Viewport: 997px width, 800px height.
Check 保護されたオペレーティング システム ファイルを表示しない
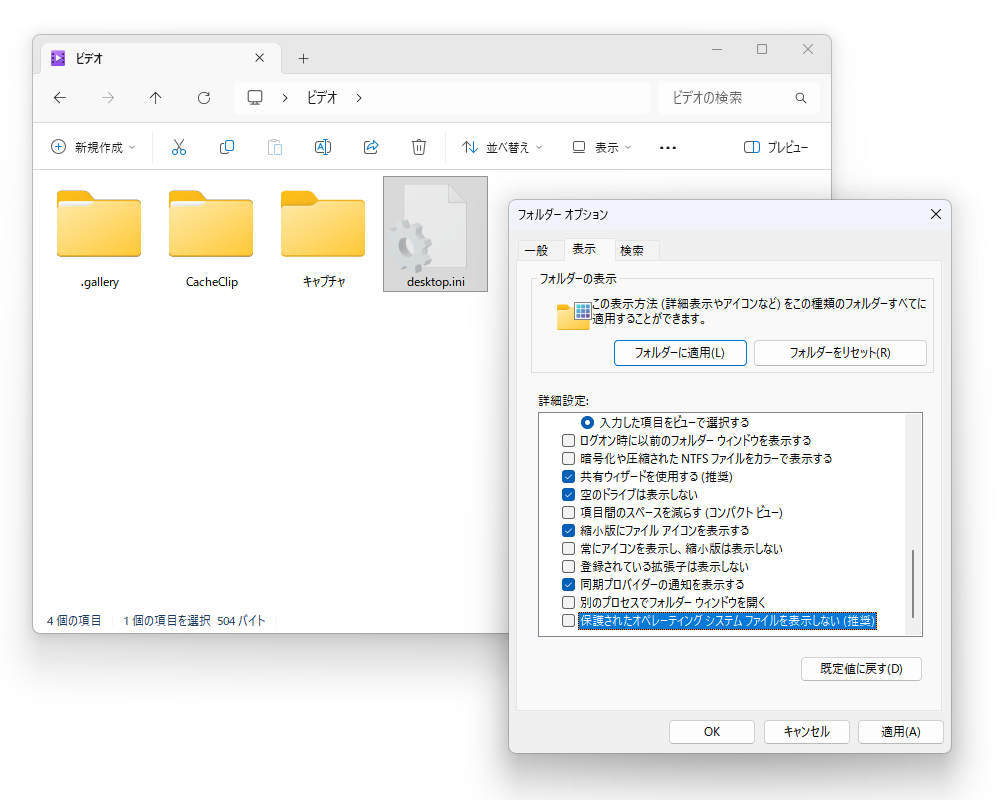(568, 621)
